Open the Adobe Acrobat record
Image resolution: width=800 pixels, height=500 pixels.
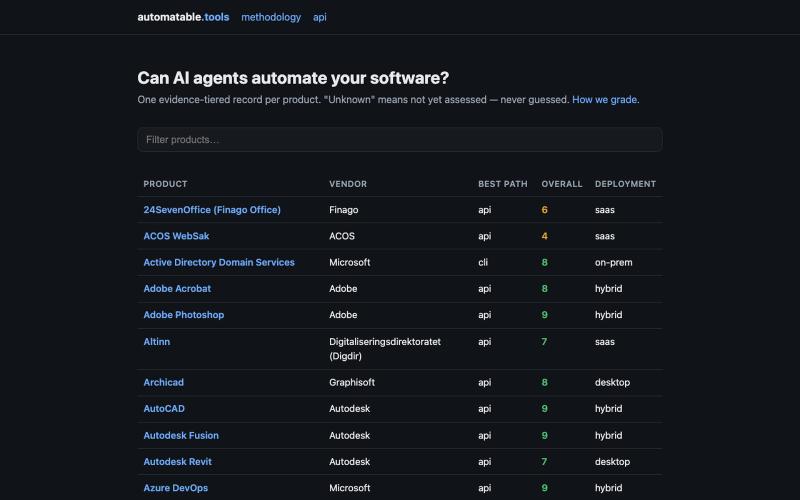pos(177,288)
